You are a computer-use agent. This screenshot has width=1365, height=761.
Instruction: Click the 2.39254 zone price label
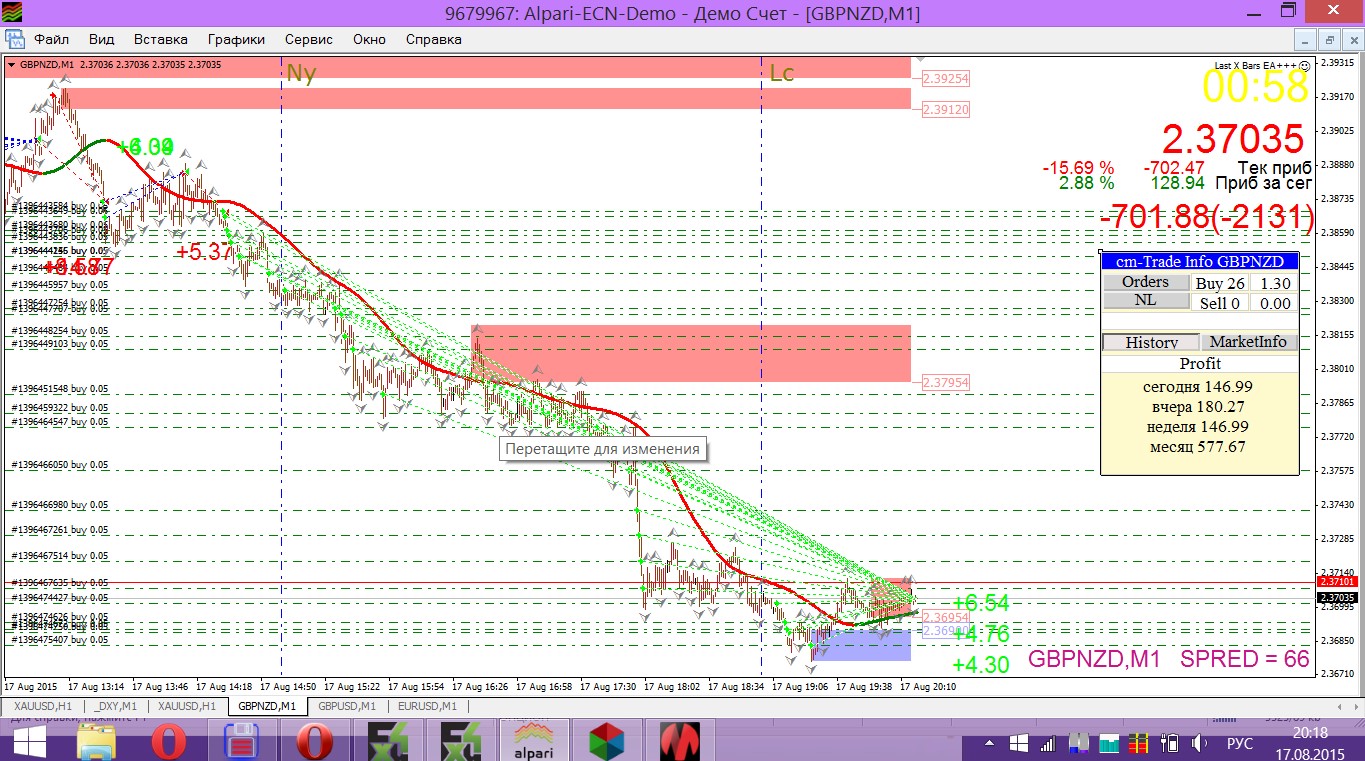[x=946, y=78]
